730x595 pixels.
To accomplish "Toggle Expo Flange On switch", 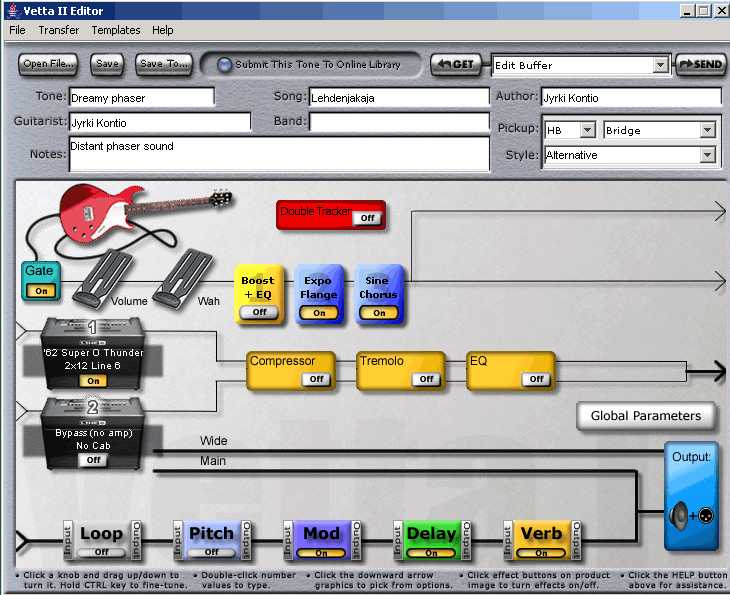I will pos(319,313).
